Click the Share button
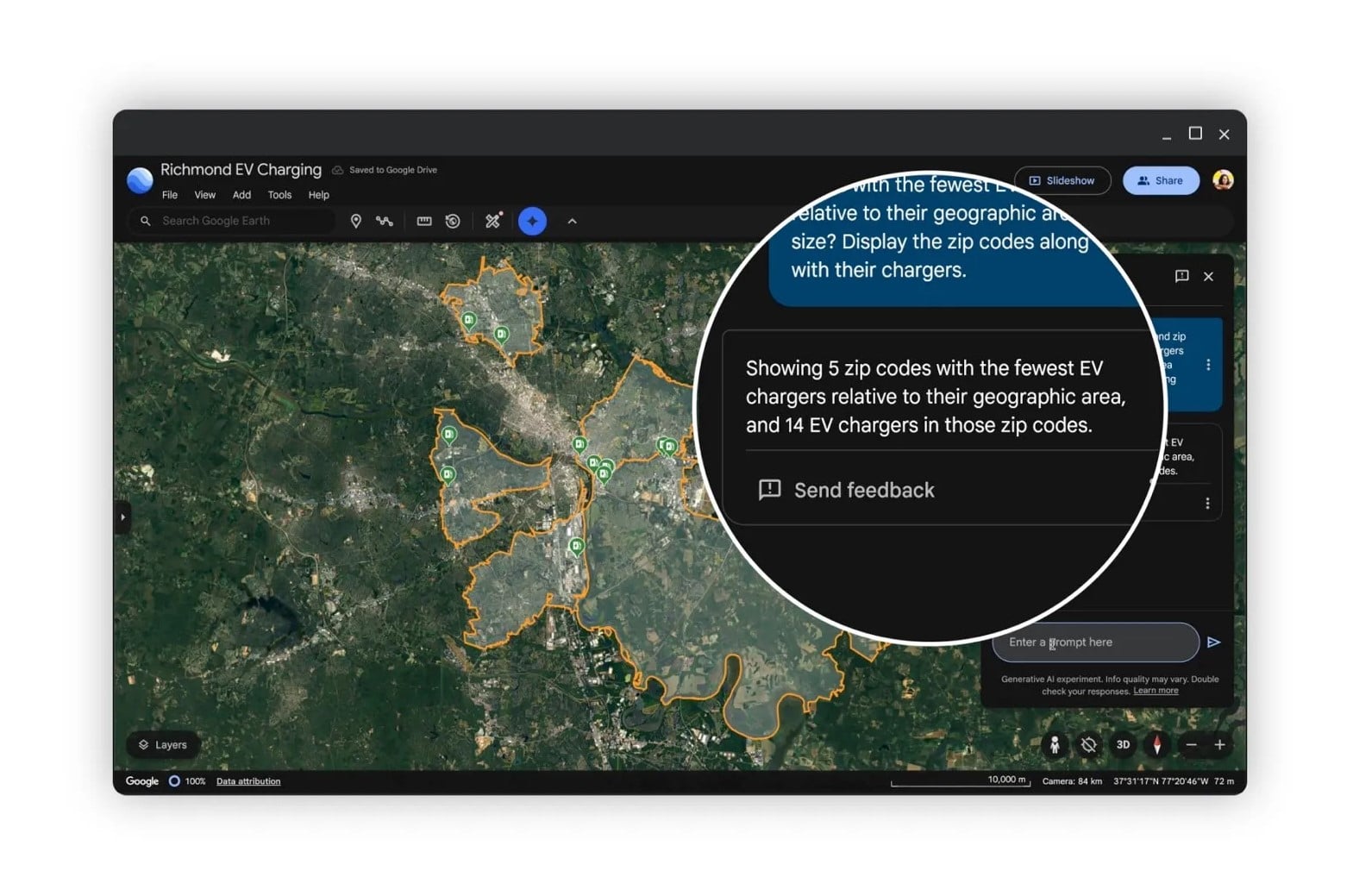 point(1160,181)
